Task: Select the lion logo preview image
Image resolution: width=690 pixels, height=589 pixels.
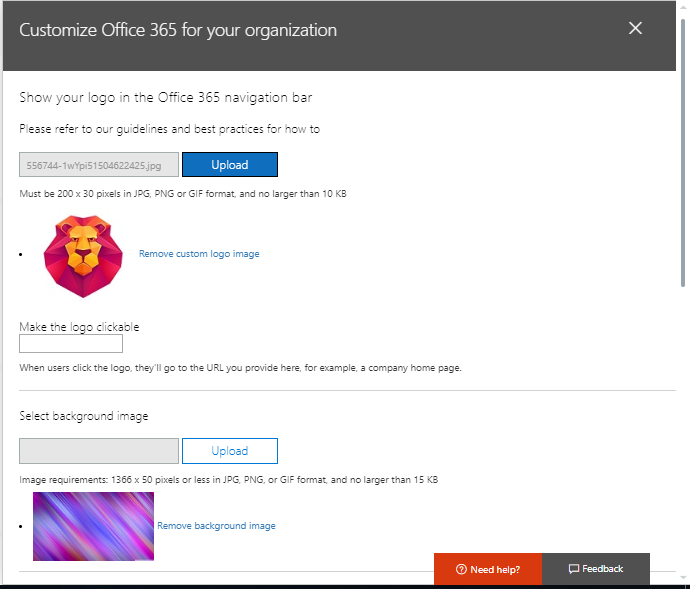Action: click(x=83, y=255)
